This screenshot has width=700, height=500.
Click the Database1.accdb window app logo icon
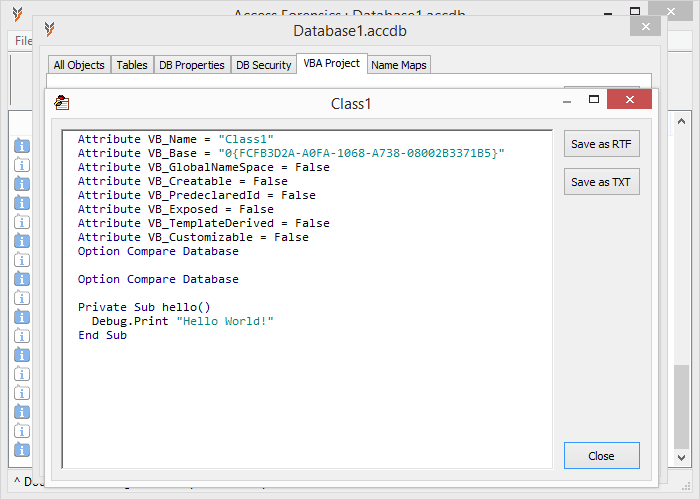click(50, 29)
